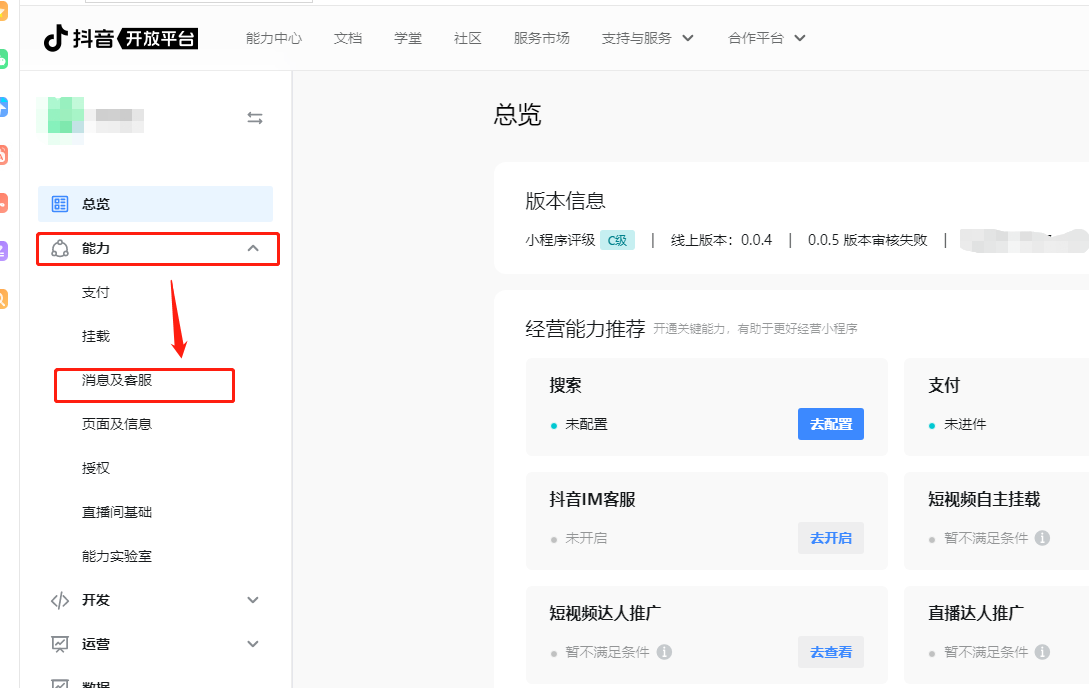Select 支付 under 能力 sidebar
Viewport: 1089px width, 688px height.
pyautogui.click(x=96, y=292)
